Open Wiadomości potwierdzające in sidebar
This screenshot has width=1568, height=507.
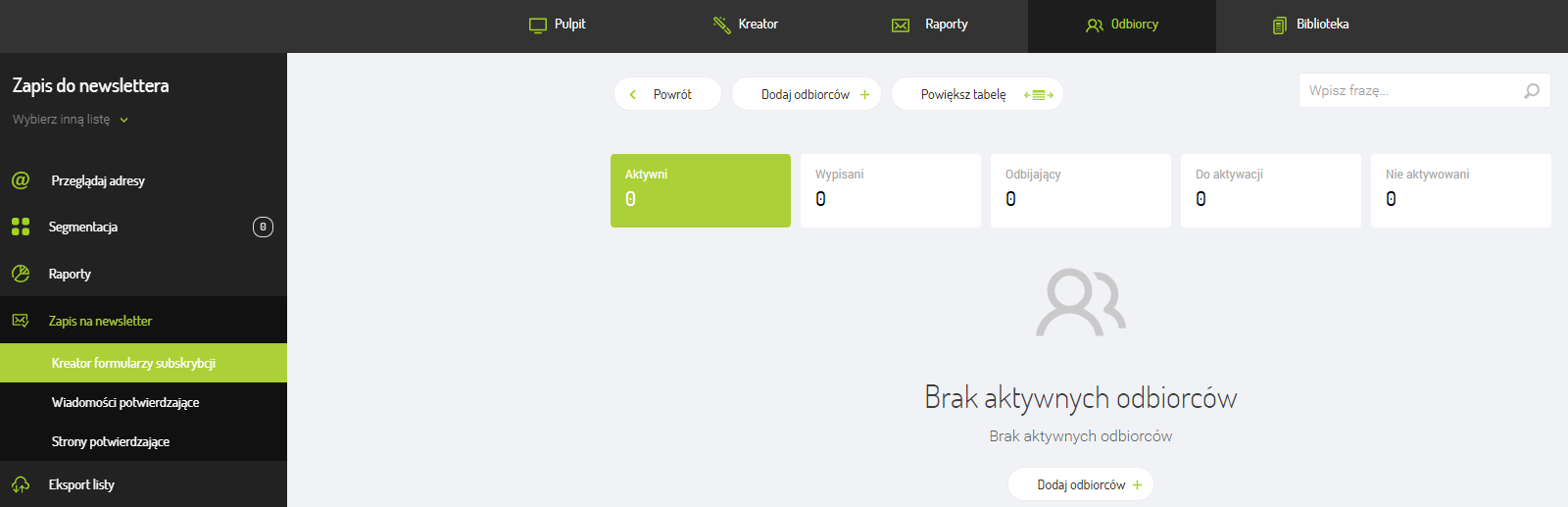125,402
